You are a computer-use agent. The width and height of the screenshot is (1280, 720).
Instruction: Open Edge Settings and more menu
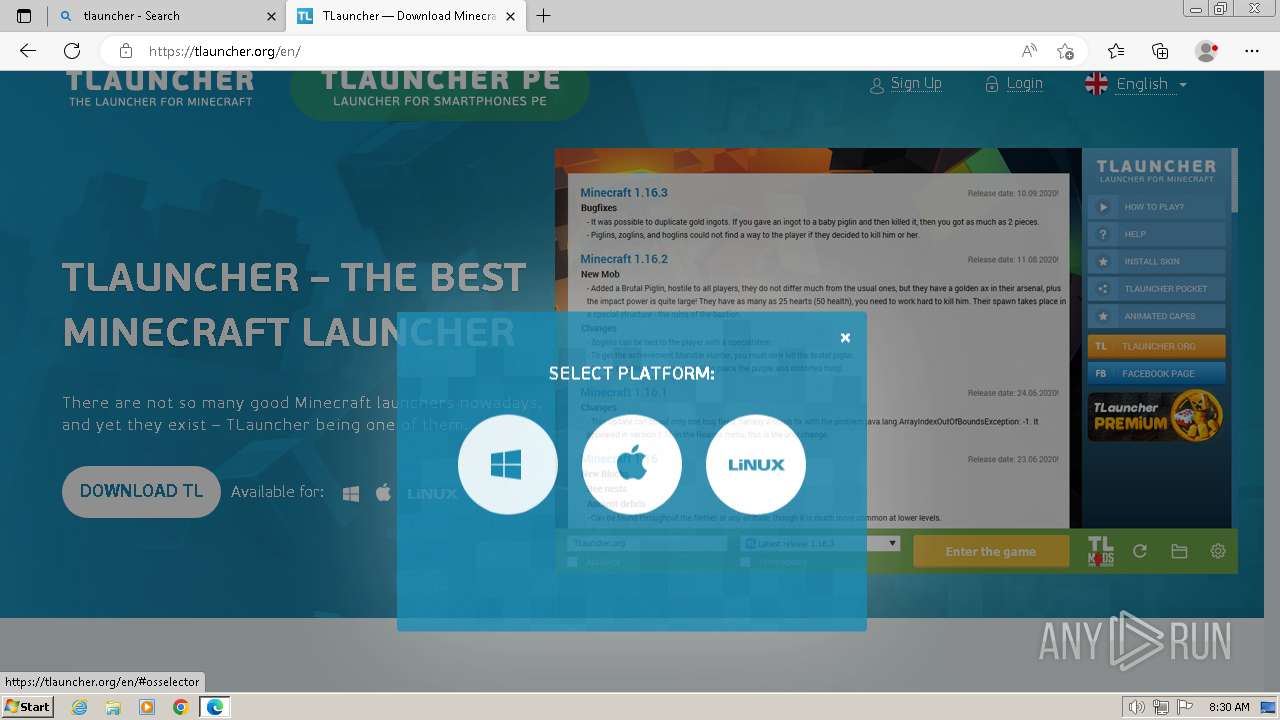[1252, 51]
